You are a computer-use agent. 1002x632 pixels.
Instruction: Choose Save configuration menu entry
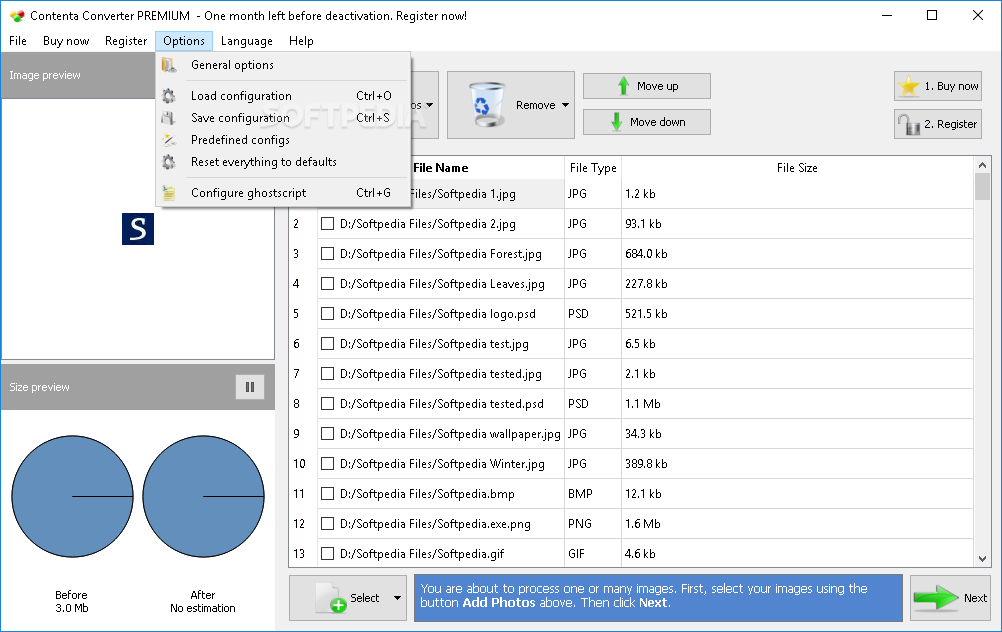283,118
